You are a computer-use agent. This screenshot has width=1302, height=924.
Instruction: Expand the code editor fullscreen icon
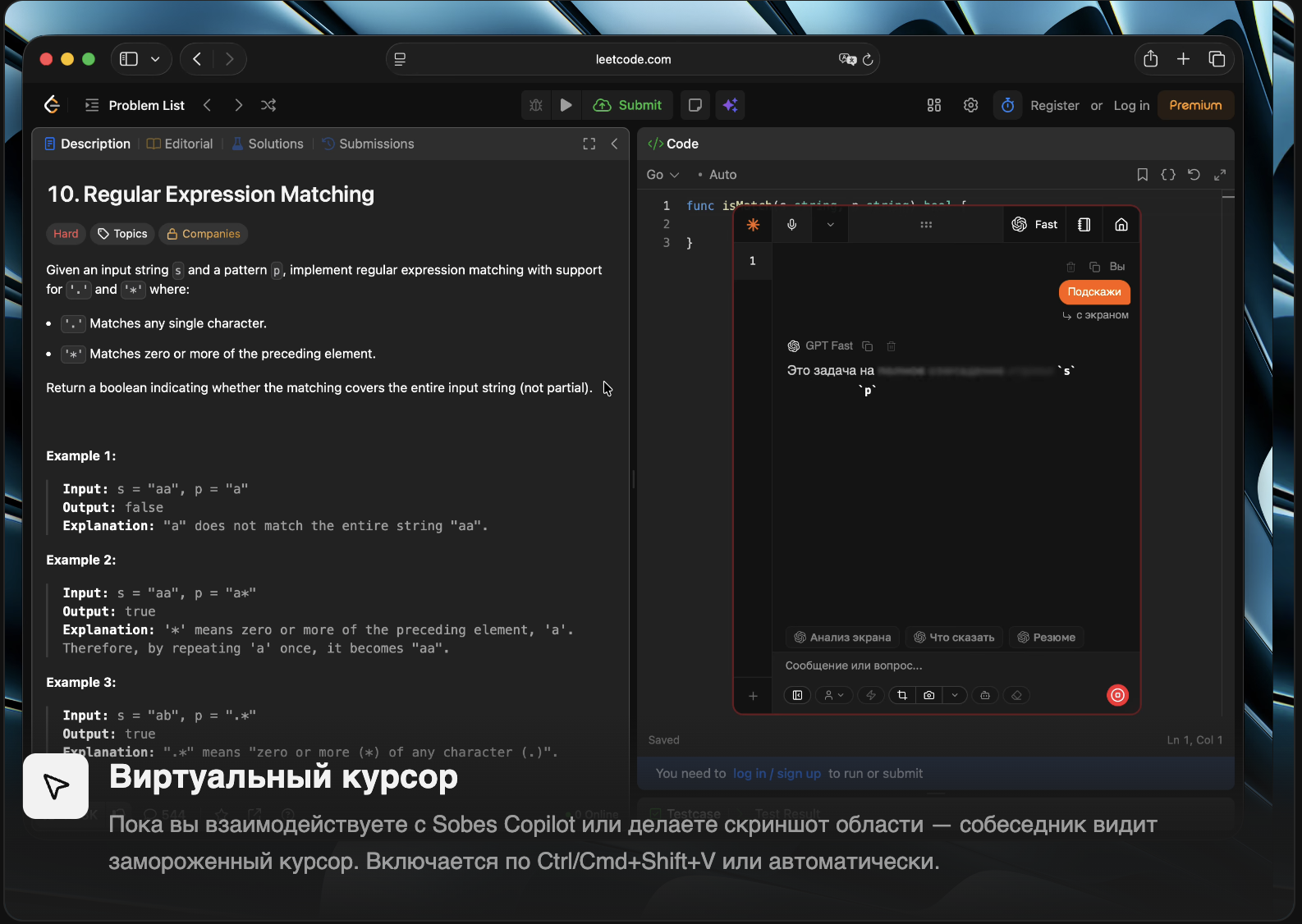[x=1220, y=175]
